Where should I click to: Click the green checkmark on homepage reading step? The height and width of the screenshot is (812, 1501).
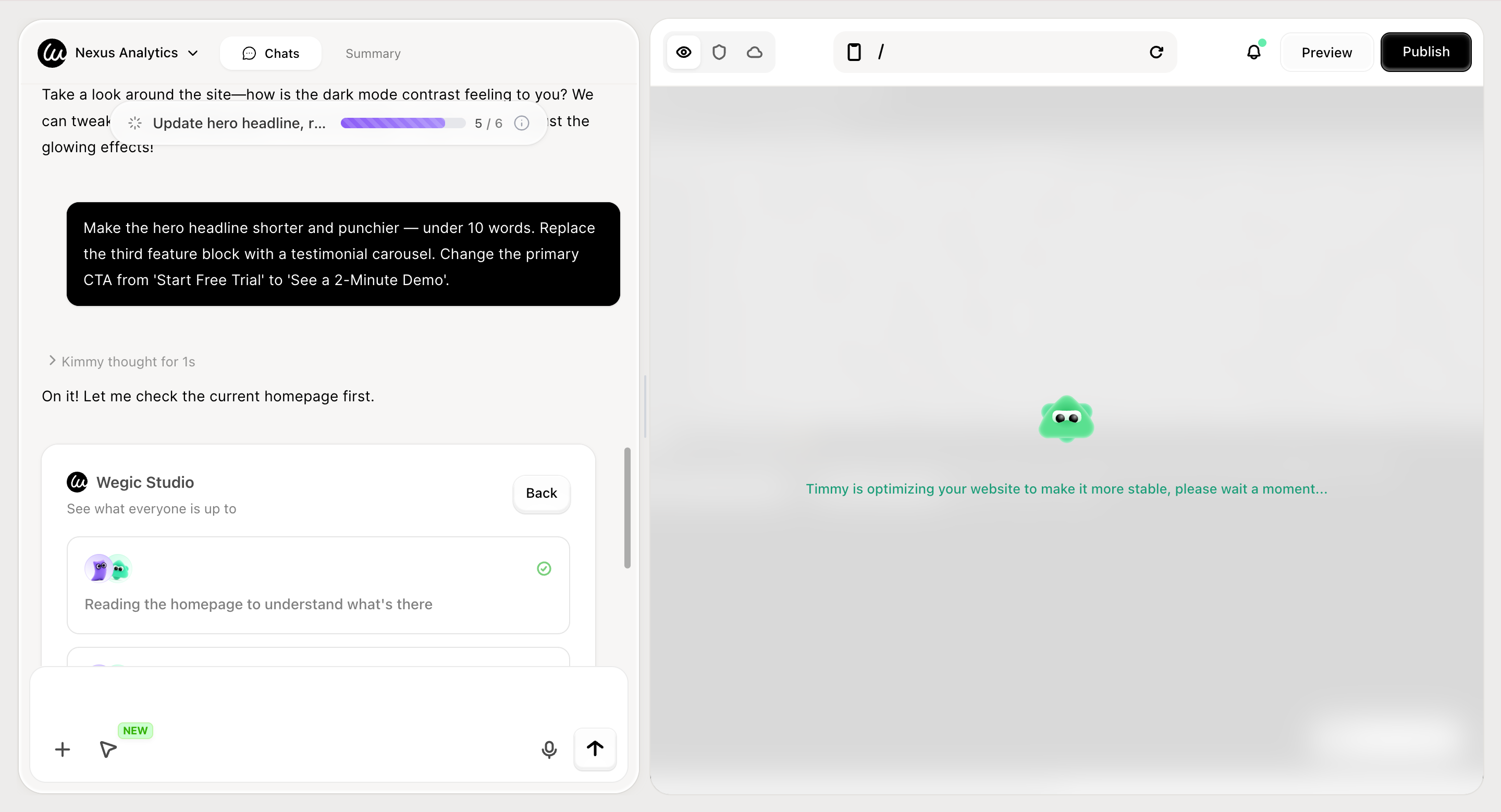544,569
